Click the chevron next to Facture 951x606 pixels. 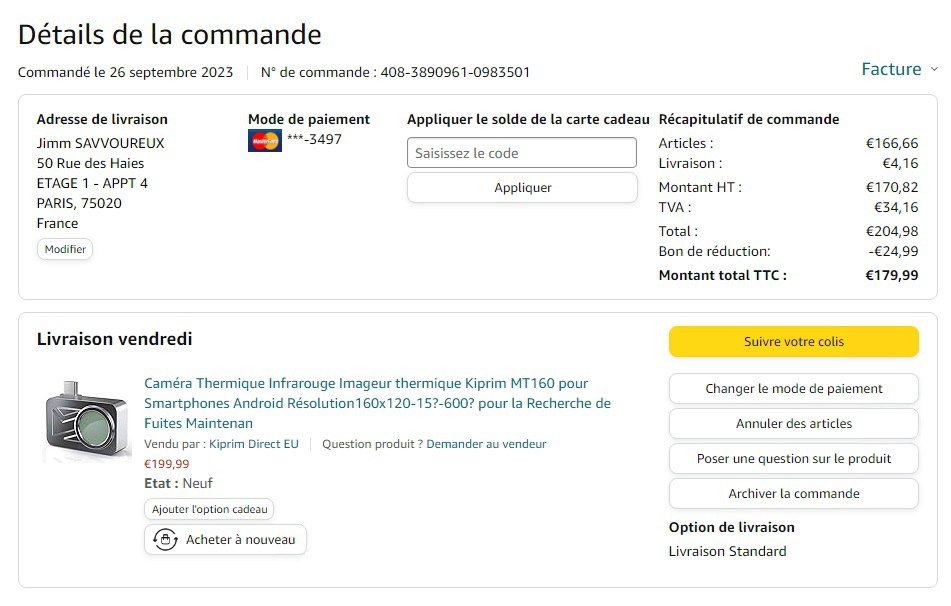tap(934, 69)
